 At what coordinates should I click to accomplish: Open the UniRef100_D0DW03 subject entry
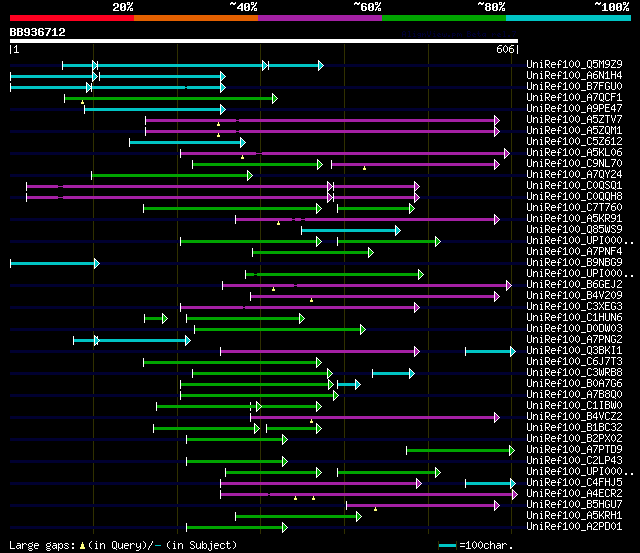[574, 329]
